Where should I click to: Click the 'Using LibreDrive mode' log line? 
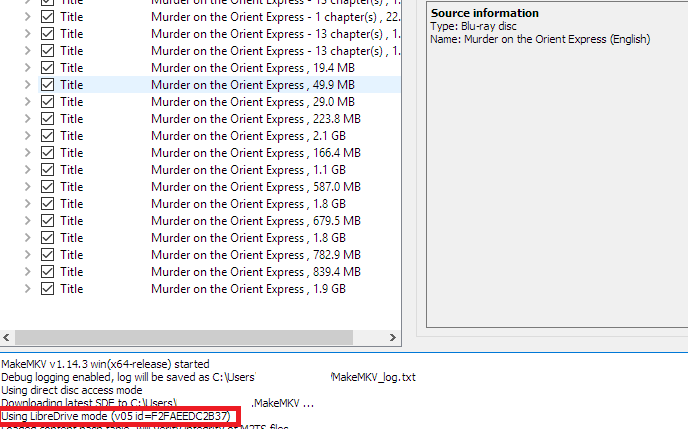pos(116,416)
